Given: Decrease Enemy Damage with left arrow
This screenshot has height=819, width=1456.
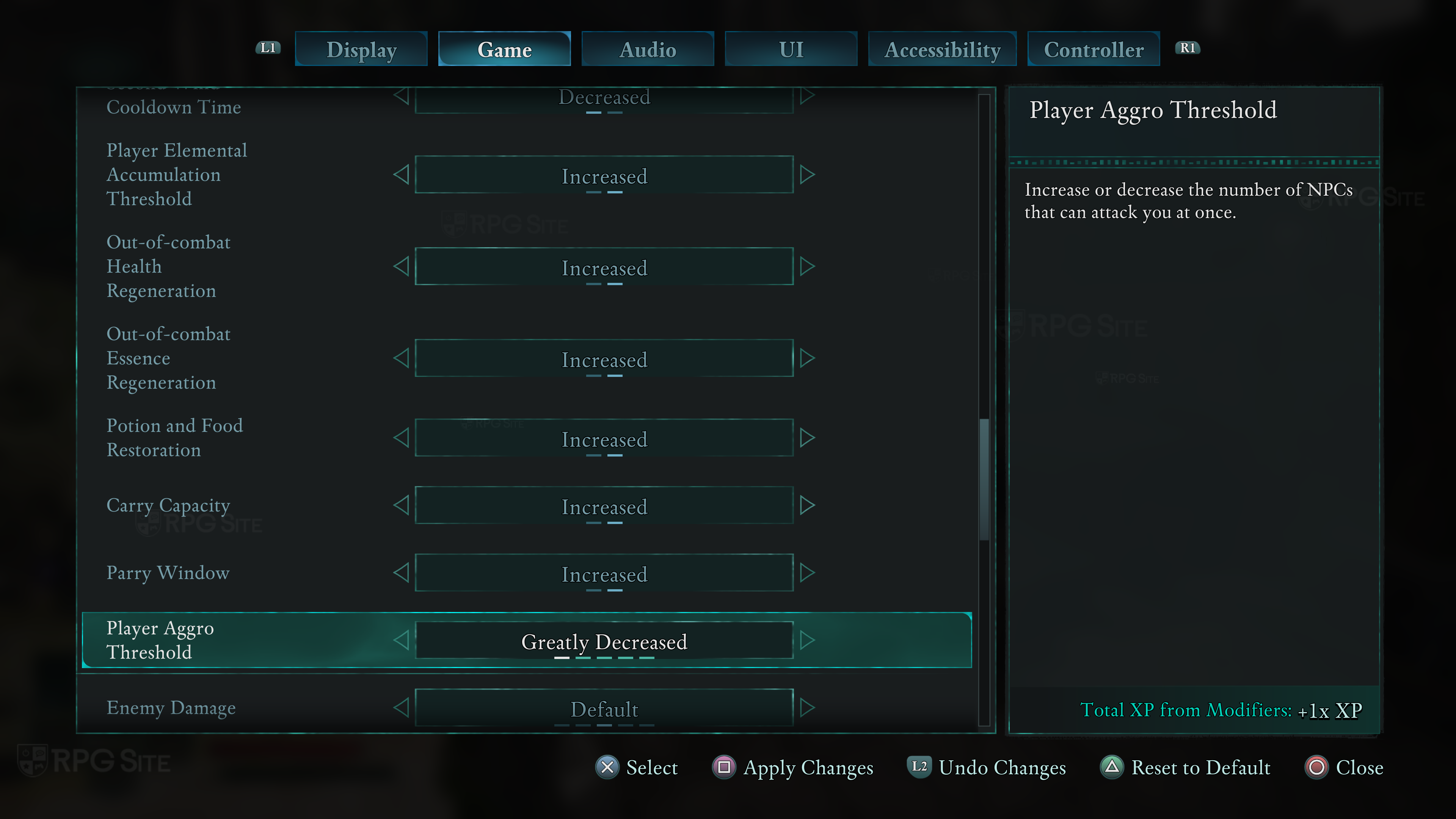Looking at the screenshot, I should [x=401, y=707].
